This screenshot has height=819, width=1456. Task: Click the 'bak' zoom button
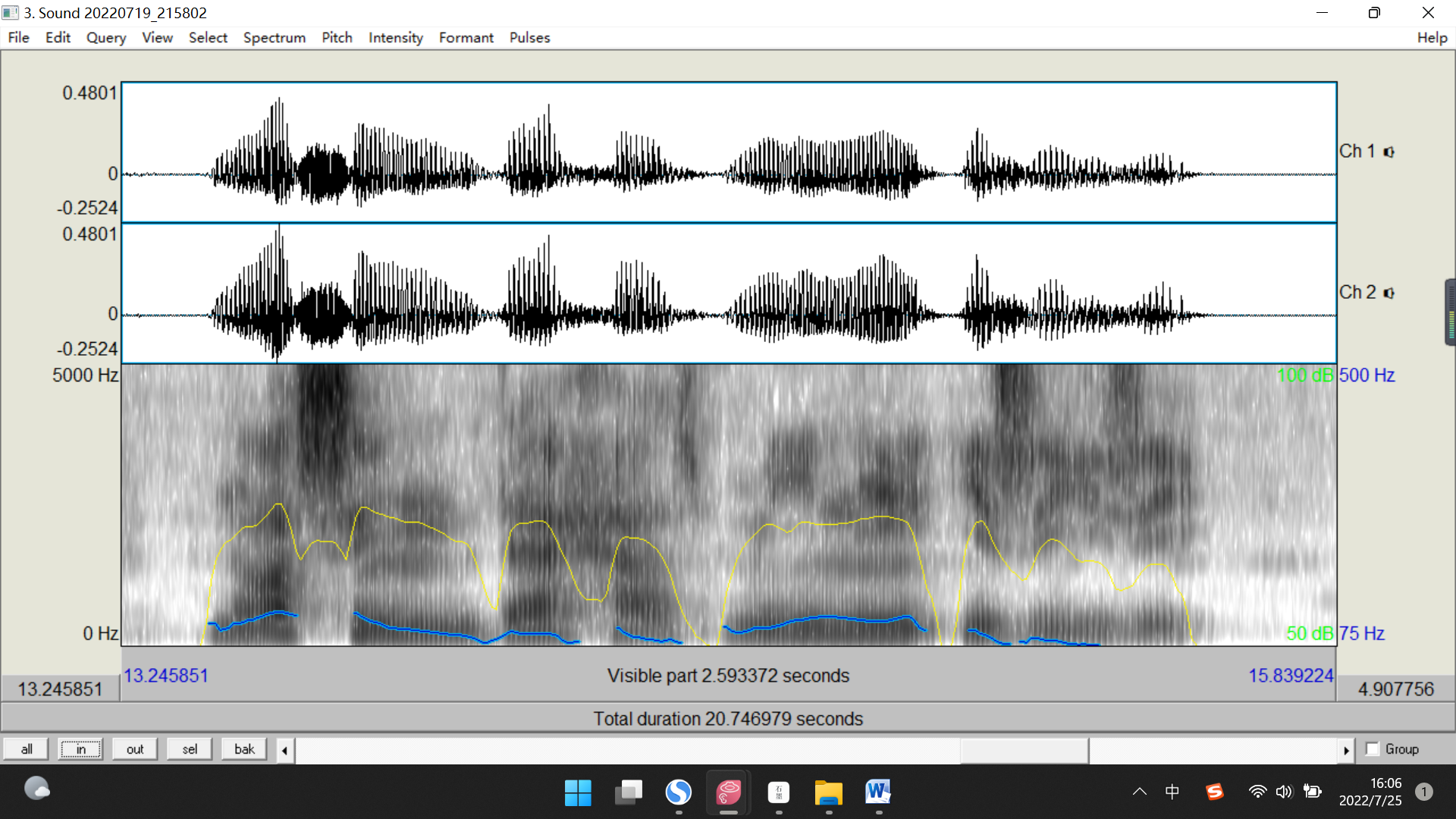[244, 749]
